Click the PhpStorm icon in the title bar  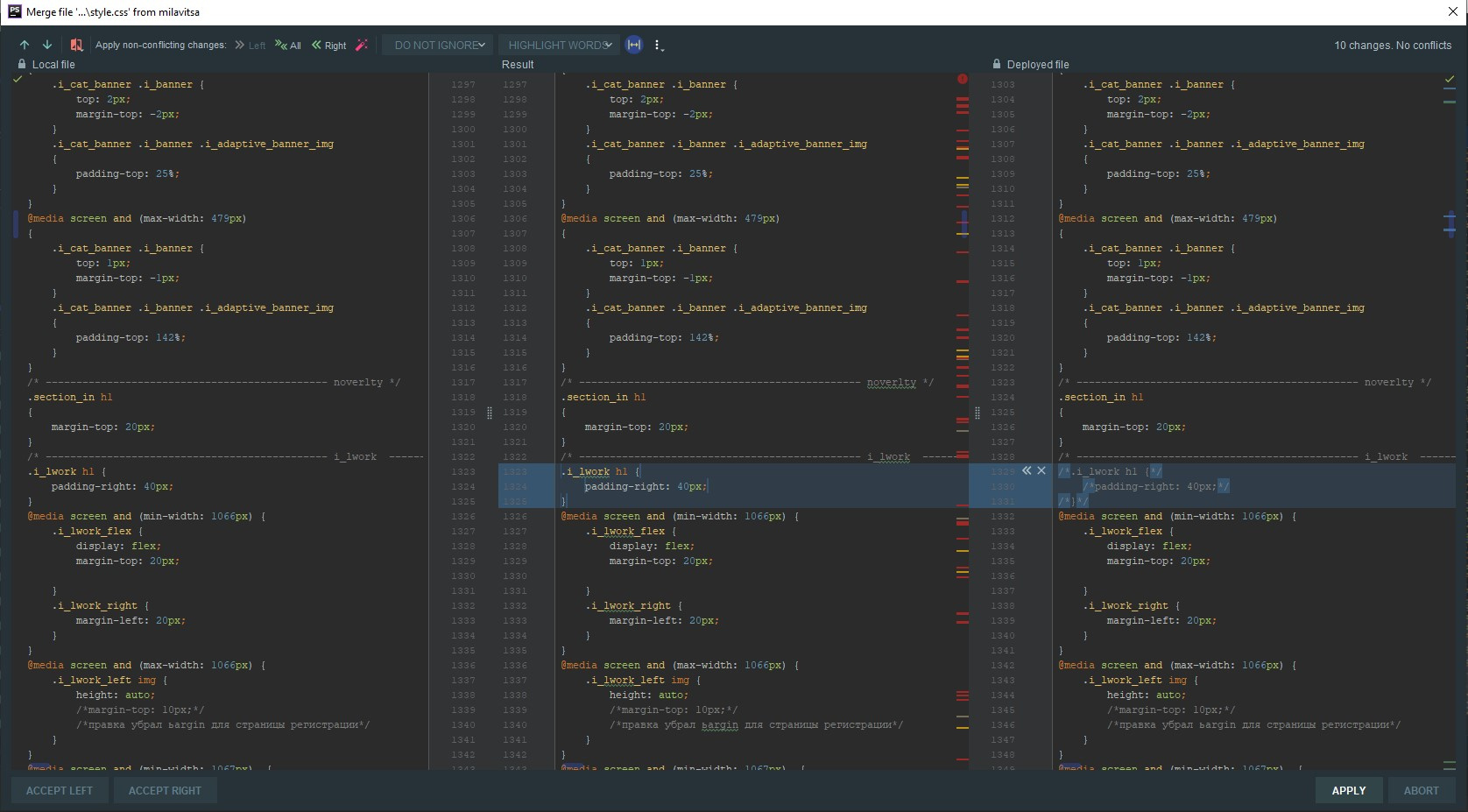pyautogui.click(x=14, y=11)
